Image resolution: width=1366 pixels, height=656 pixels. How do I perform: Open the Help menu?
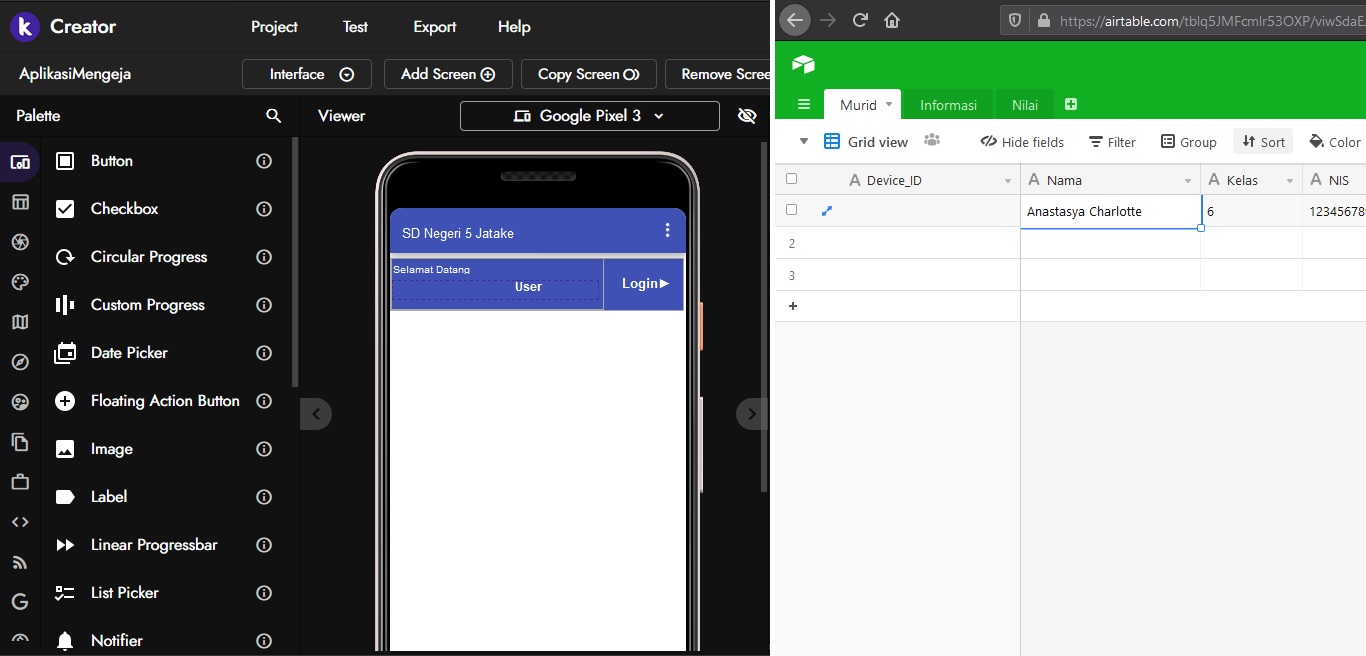tap(514, 27)
